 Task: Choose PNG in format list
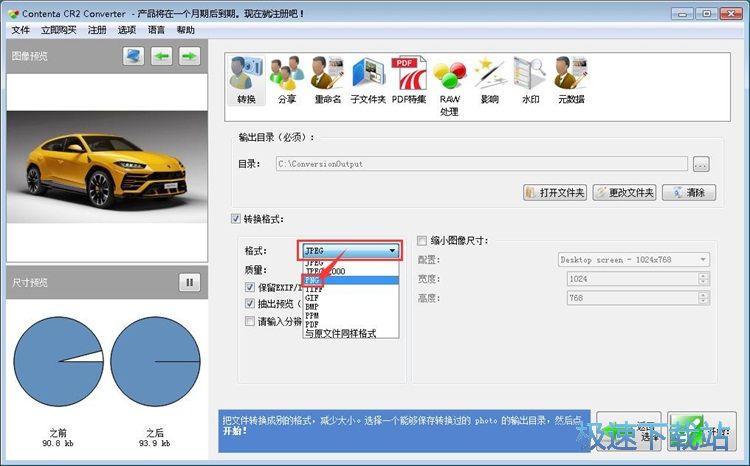coord(351,280)
